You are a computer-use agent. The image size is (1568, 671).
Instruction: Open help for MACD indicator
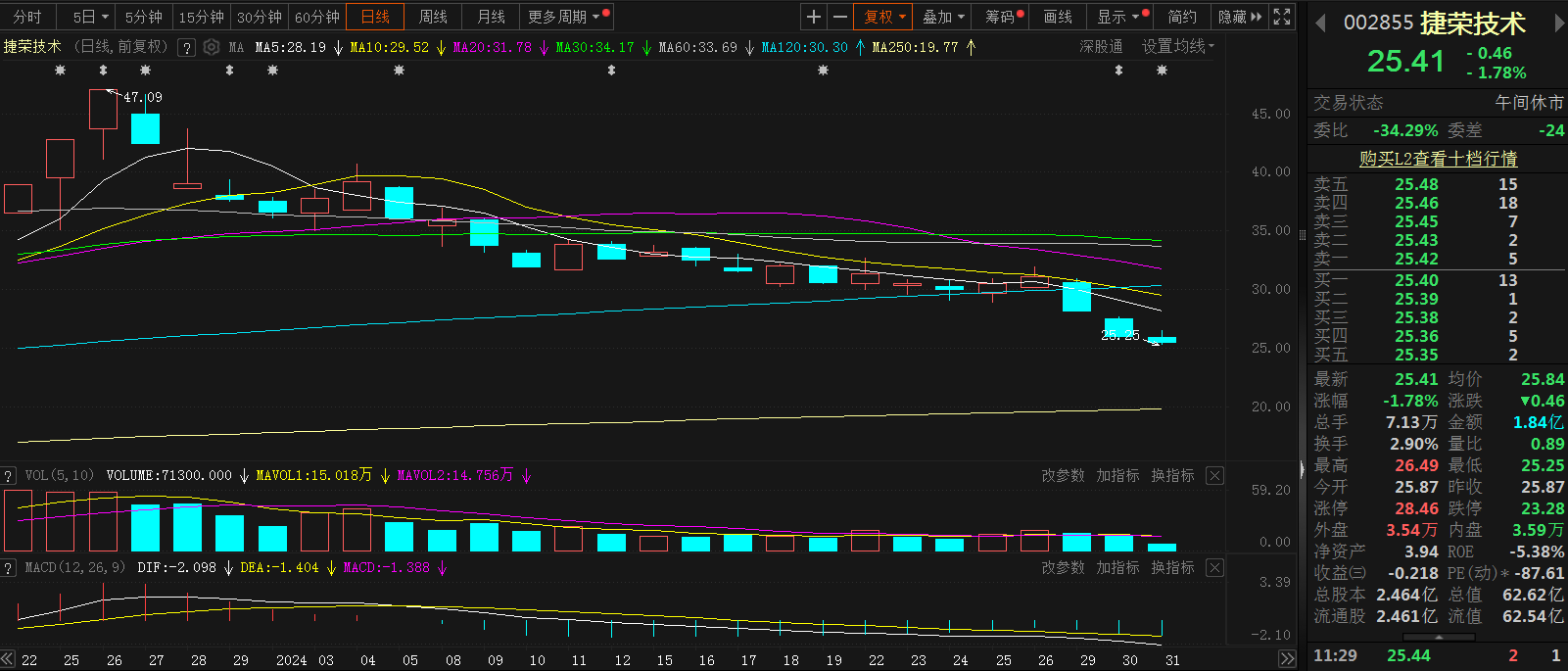9,568
